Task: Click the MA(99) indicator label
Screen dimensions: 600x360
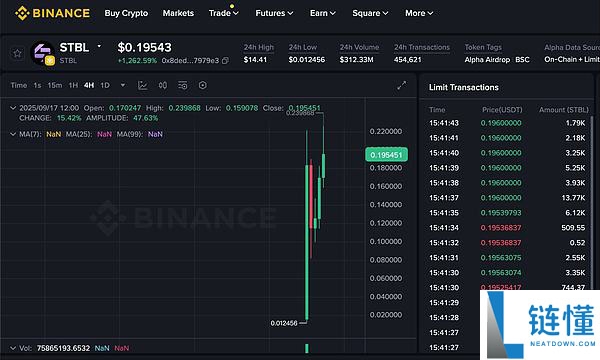Action: click(130, 134)
